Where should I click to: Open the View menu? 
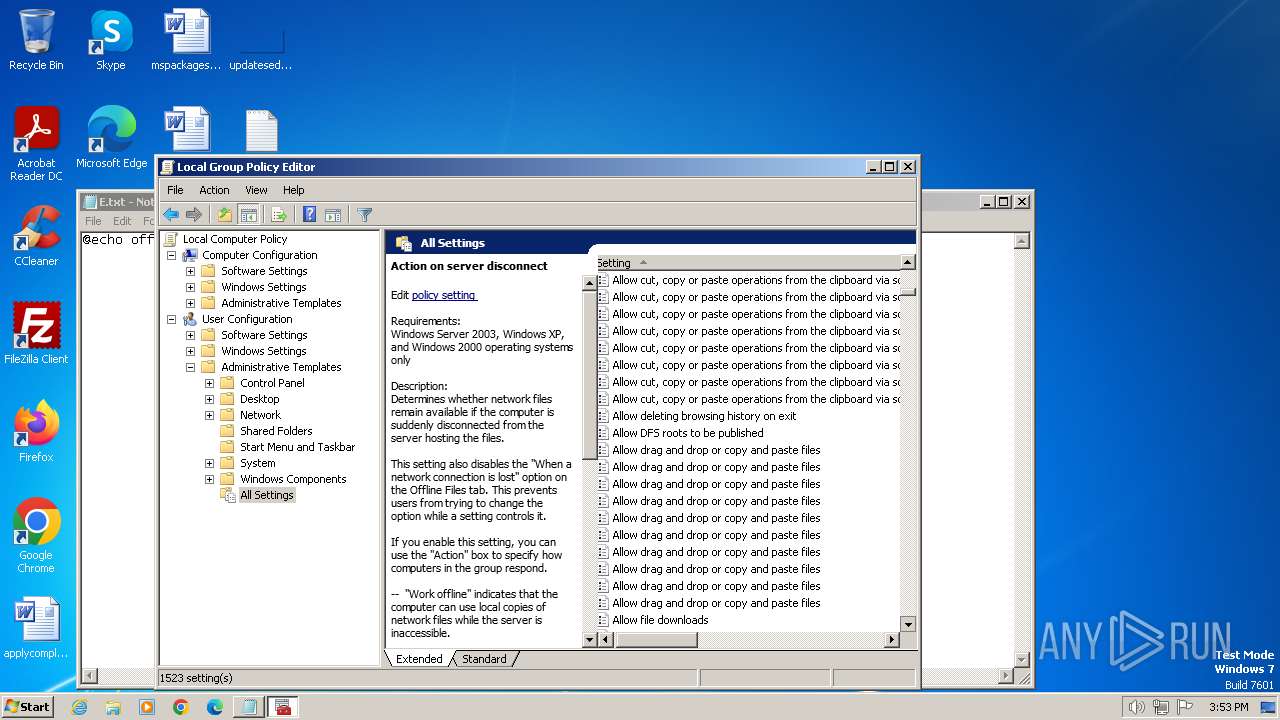(x=256, y=190)
